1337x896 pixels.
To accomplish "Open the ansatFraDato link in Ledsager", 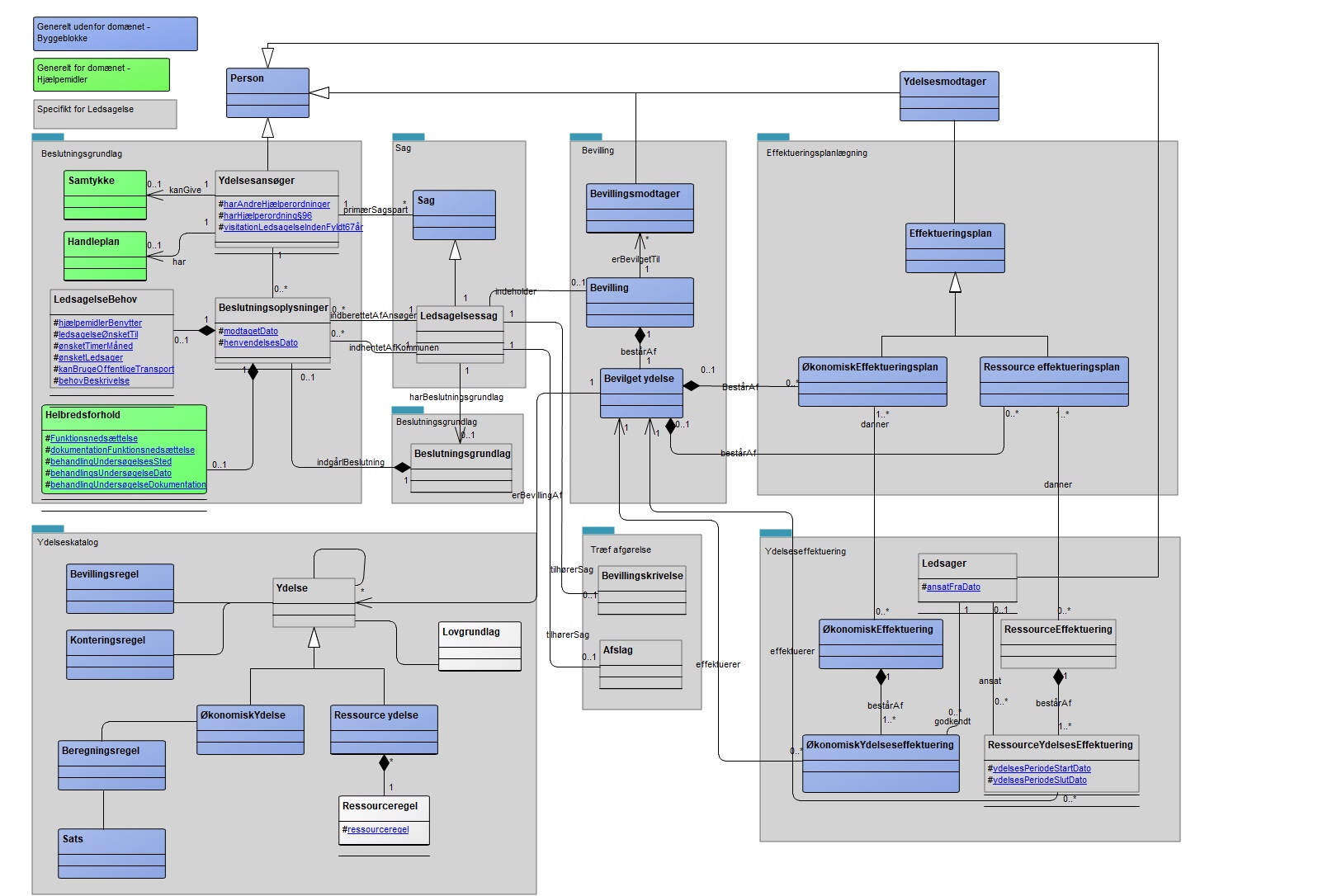I will coord(953,587).
